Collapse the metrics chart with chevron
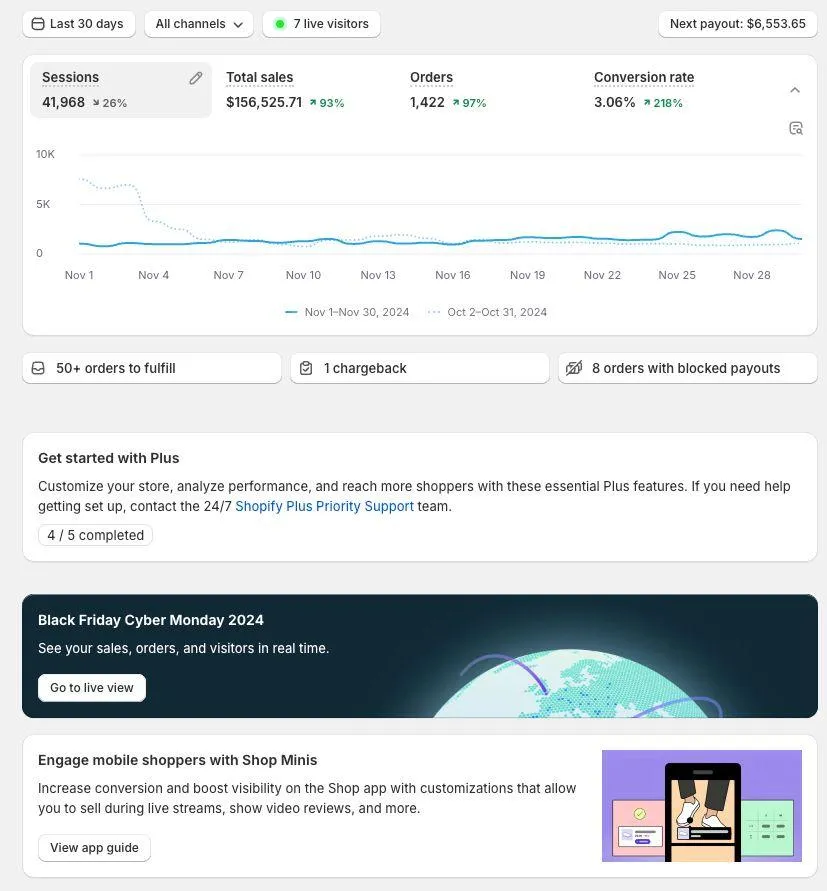 tap(795, 90)
